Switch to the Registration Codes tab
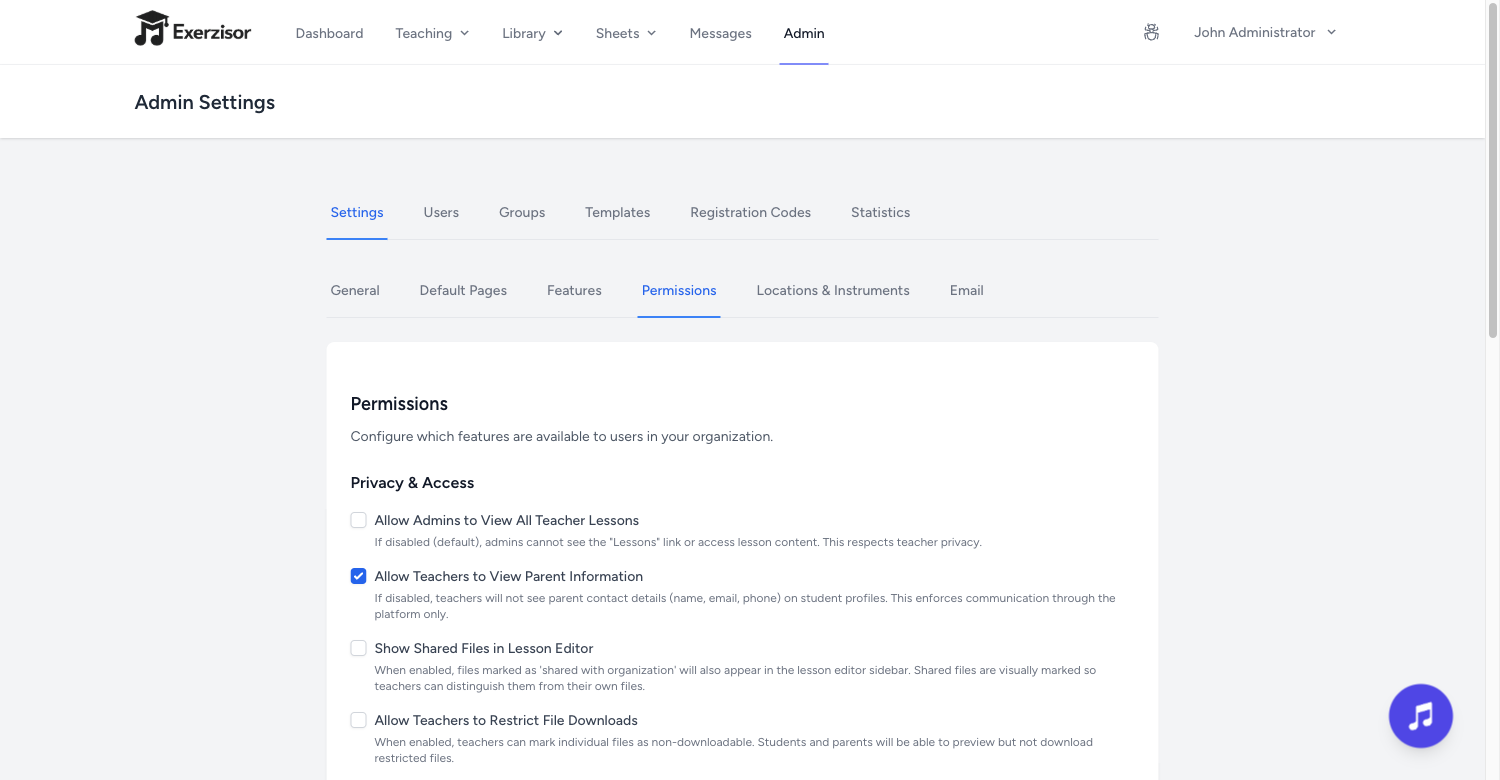 750,212
